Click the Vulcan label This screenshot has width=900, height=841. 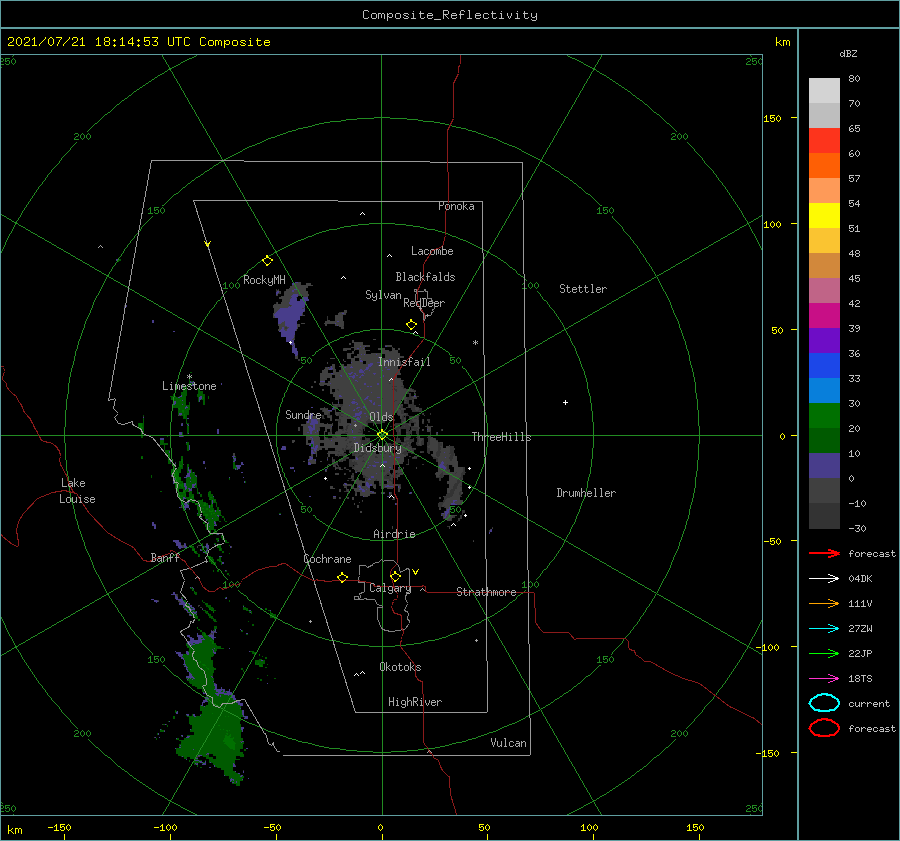[x=508, y=743]
